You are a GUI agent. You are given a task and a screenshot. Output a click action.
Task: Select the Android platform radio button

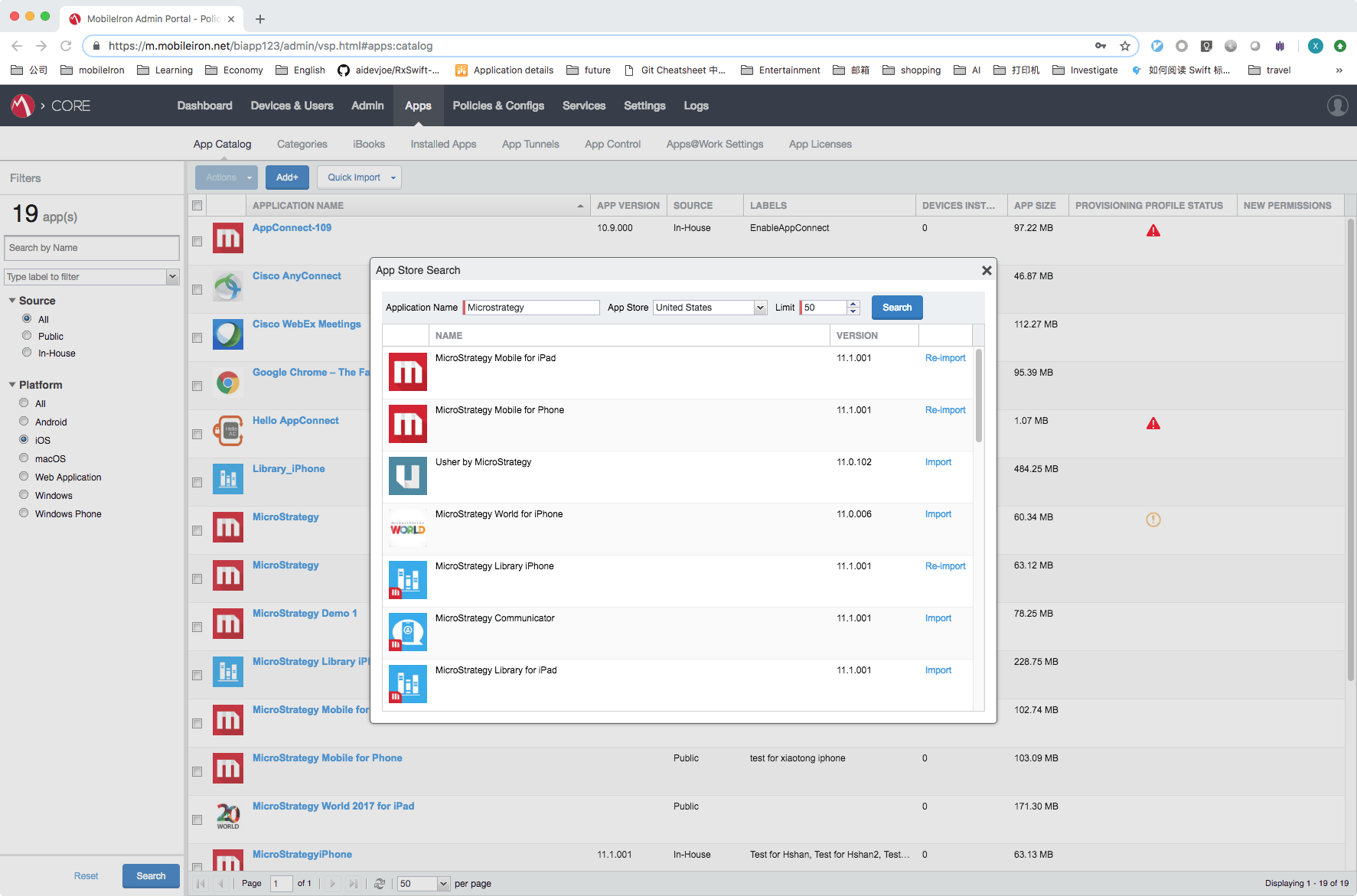click(24, 421)
